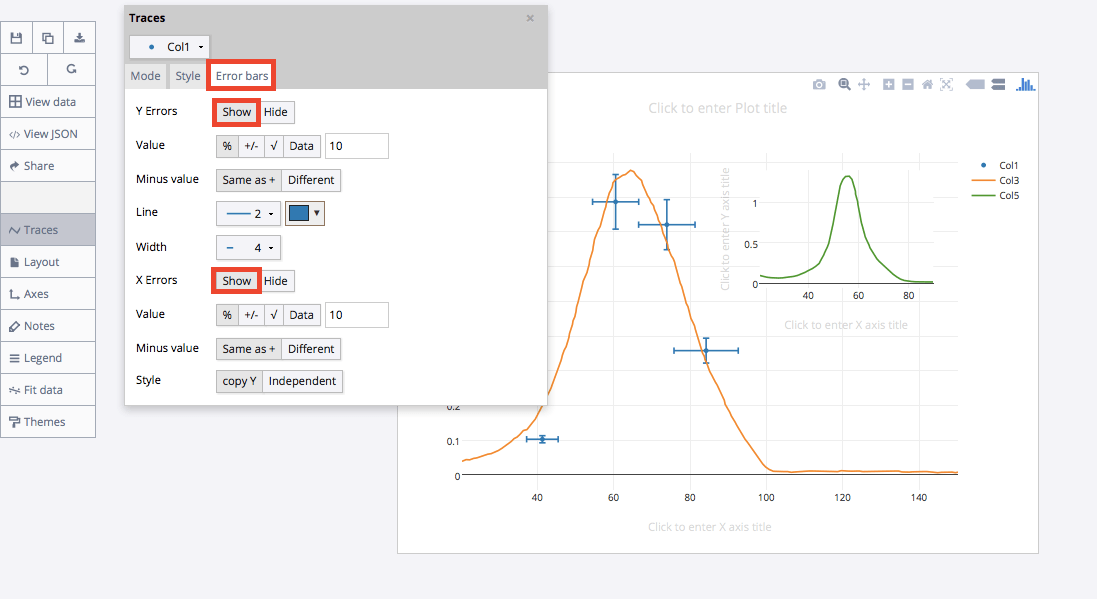Undo the last change

pos(24,69)
